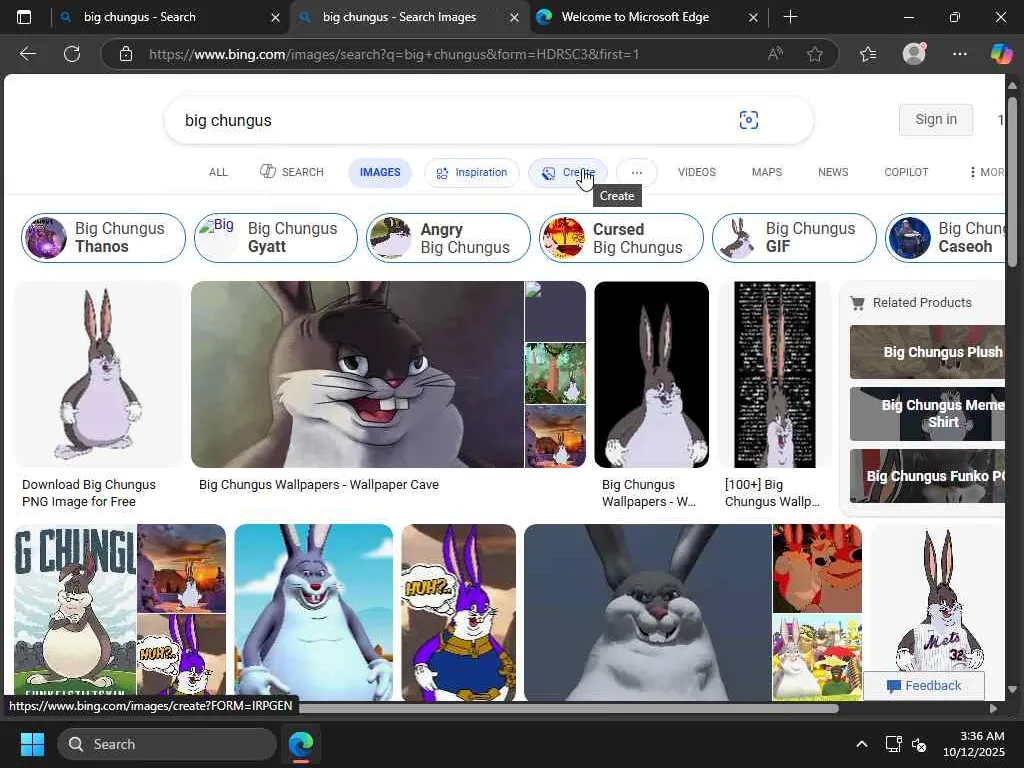Screen dimensions: 1024x768
Task: Select the Big Chungus Thanos suggestion chip
Action: pyautogui.click(x=103, y=238)
